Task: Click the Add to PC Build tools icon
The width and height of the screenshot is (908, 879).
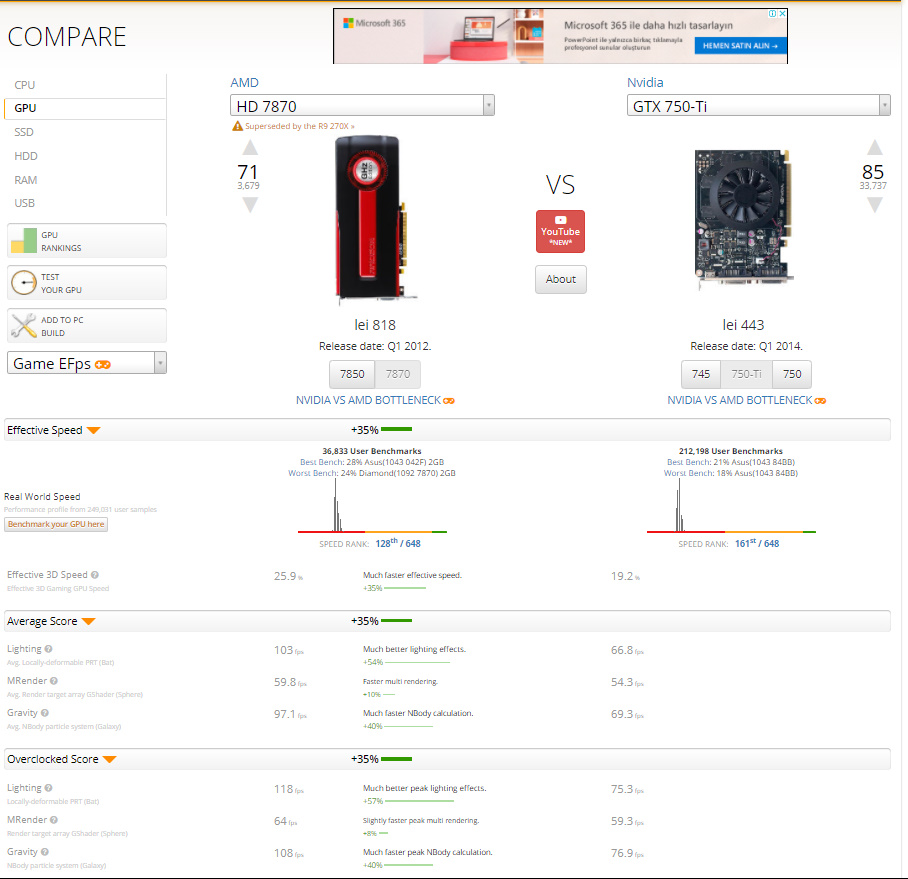Action: [24, 326]
